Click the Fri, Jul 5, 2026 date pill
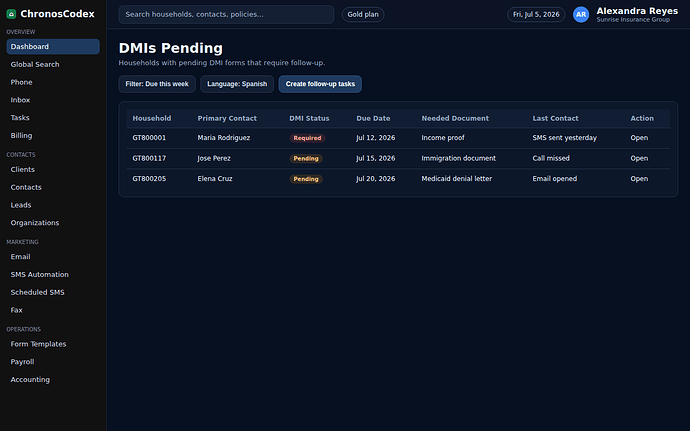This screenshot has width=690, height=431. [536, 15]
